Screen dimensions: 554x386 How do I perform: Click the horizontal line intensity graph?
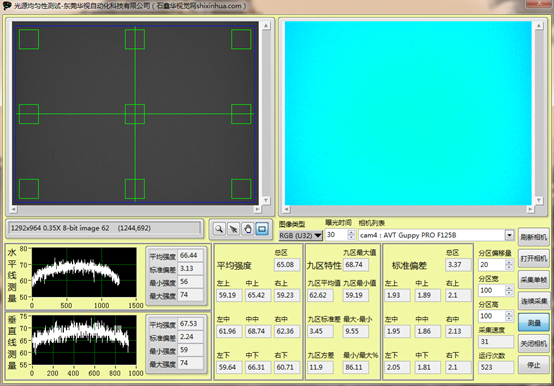(84, 272)
